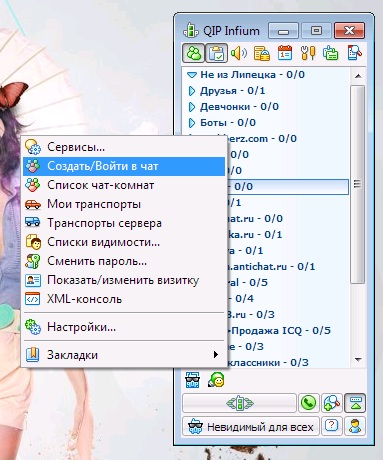Click the Невидимый для всех status button
The image size is (383, 460).
click(251, 427)
